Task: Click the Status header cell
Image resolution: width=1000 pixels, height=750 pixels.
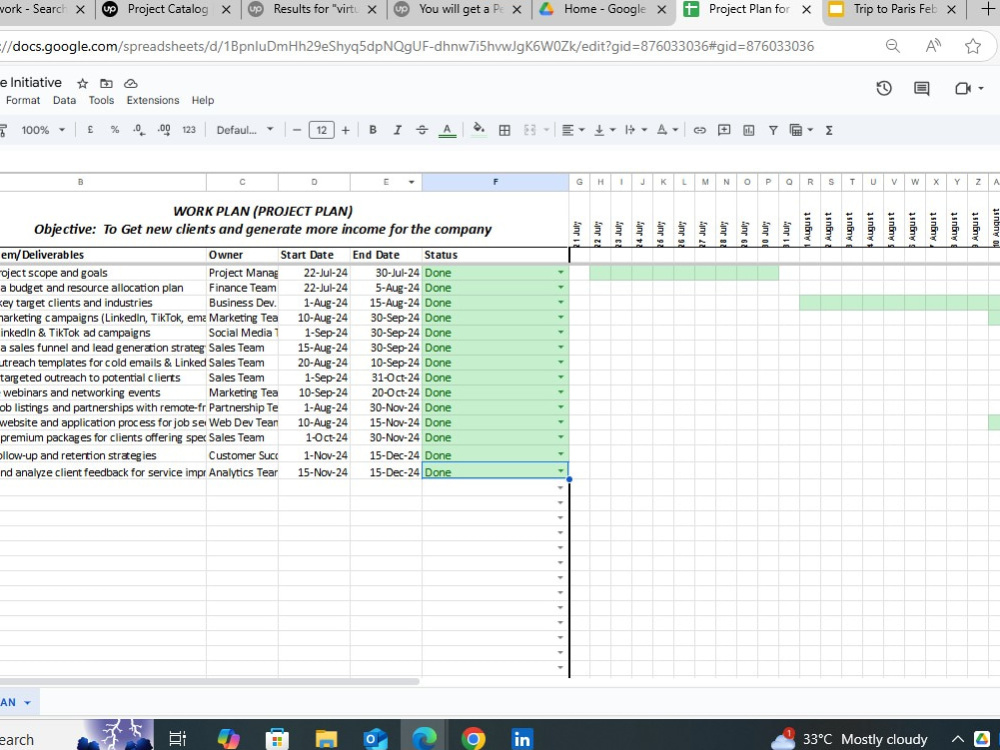Action: point(496,254)
